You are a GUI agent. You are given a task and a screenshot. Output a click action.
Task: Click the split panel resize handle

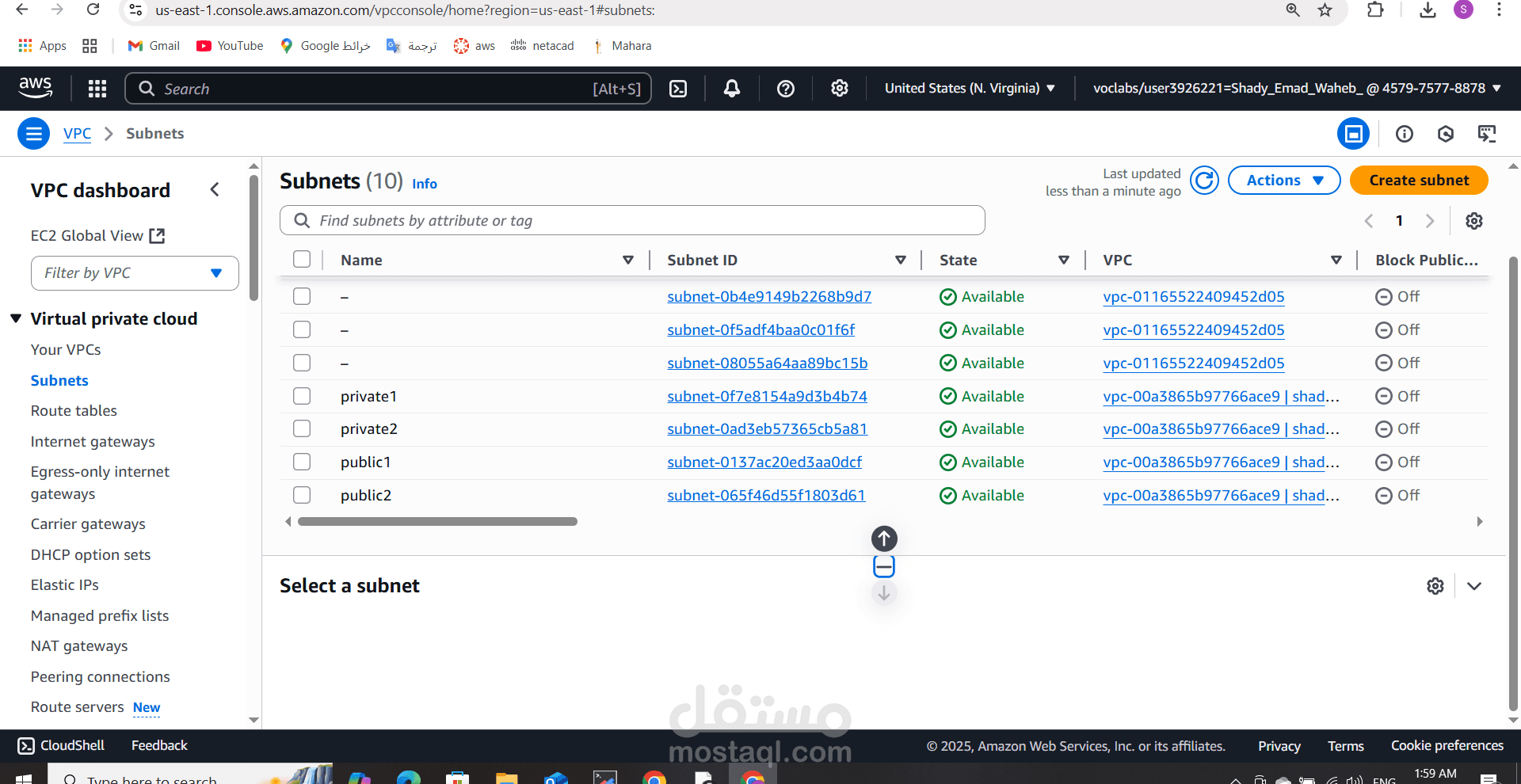coord(884,566)
